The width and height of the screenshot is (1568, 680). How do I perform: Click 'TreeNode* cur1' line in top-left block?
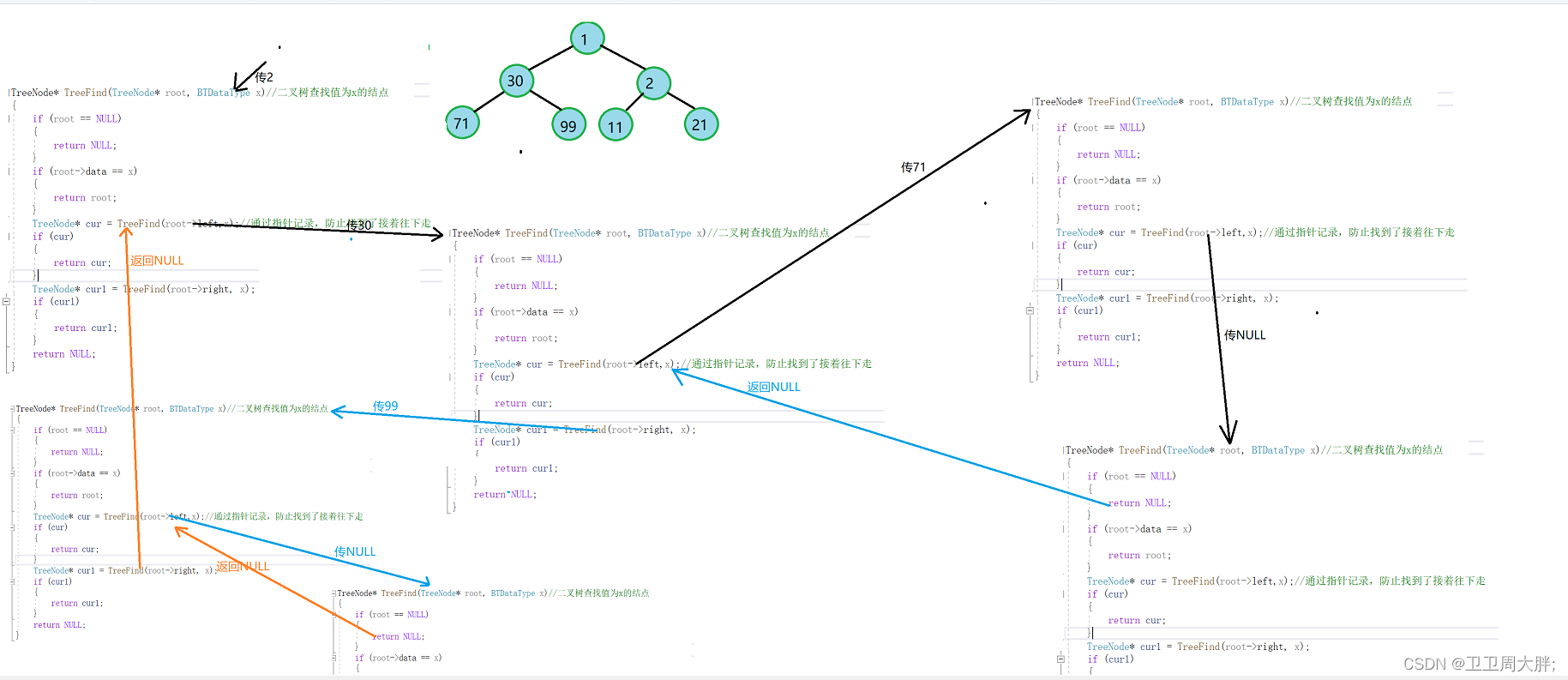click(x=144, y=290)
